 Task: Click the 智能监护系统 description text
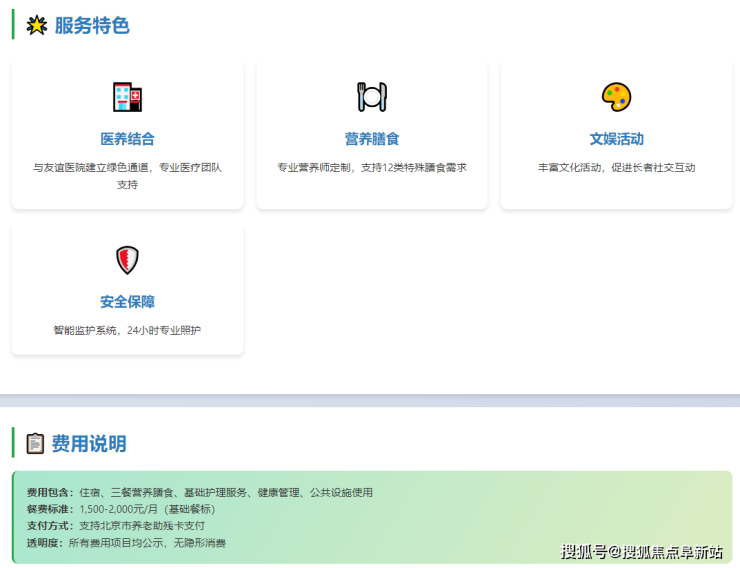click(127, 330)
